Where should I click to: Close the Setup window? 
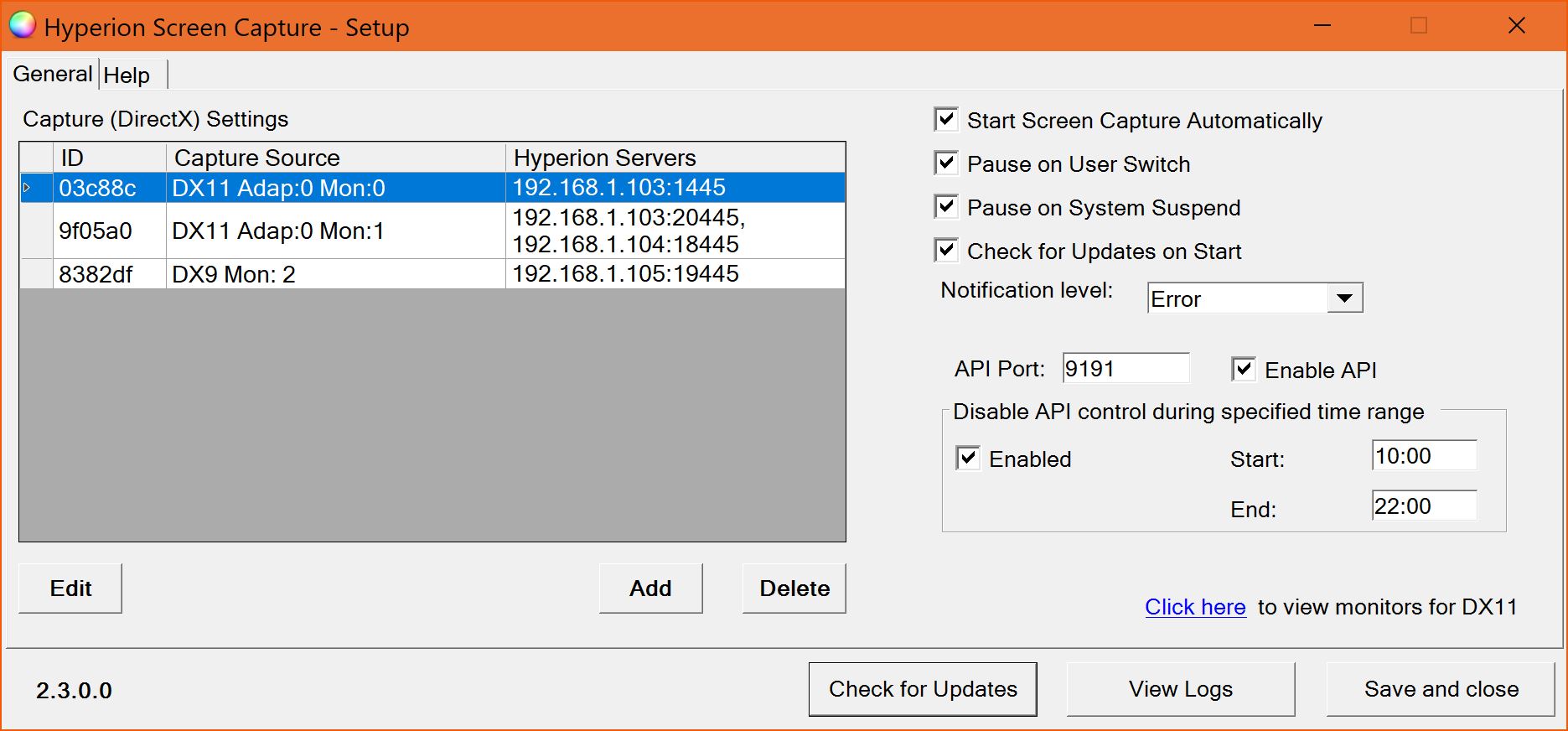(1516, 25)
